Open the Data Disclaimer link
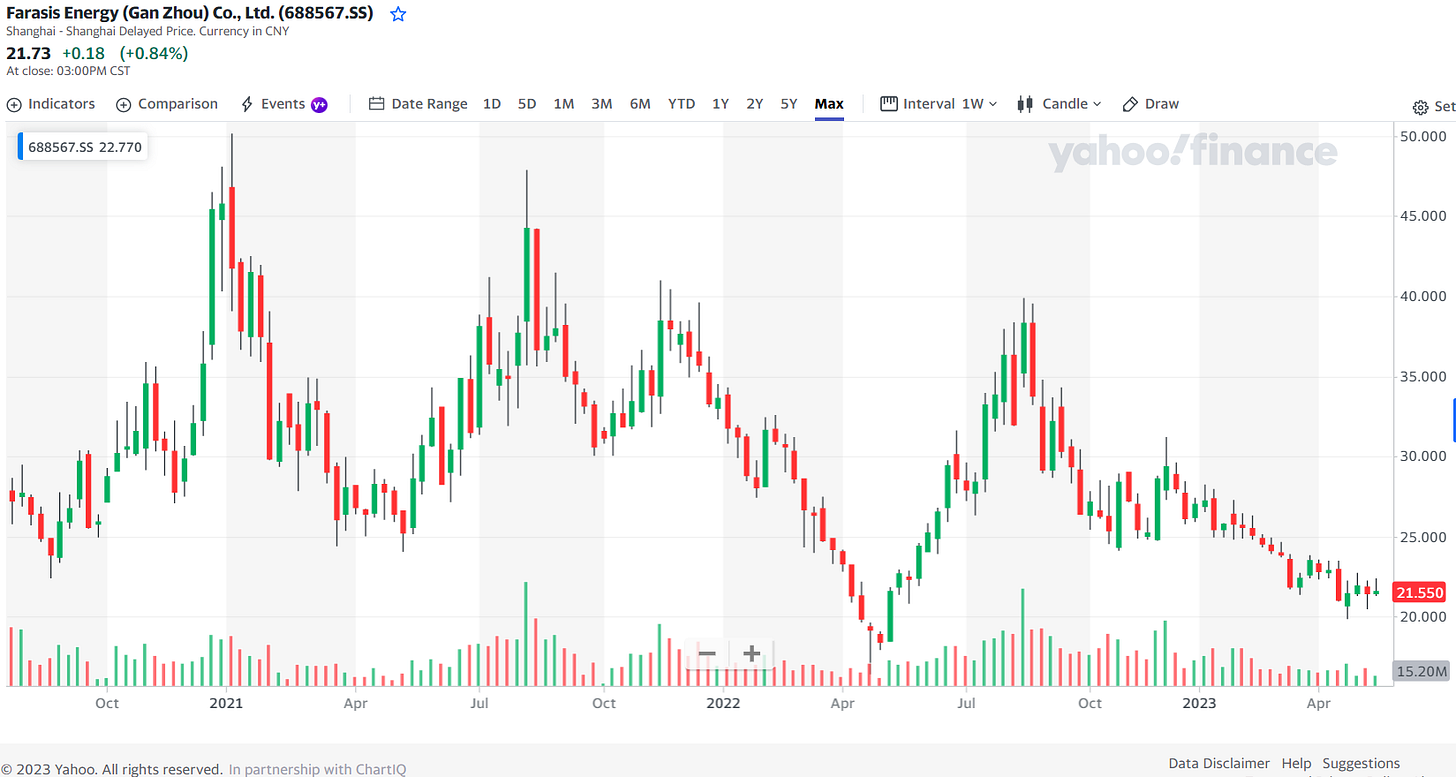The width and height of the screenshot is (1456, 777). 1219,763
